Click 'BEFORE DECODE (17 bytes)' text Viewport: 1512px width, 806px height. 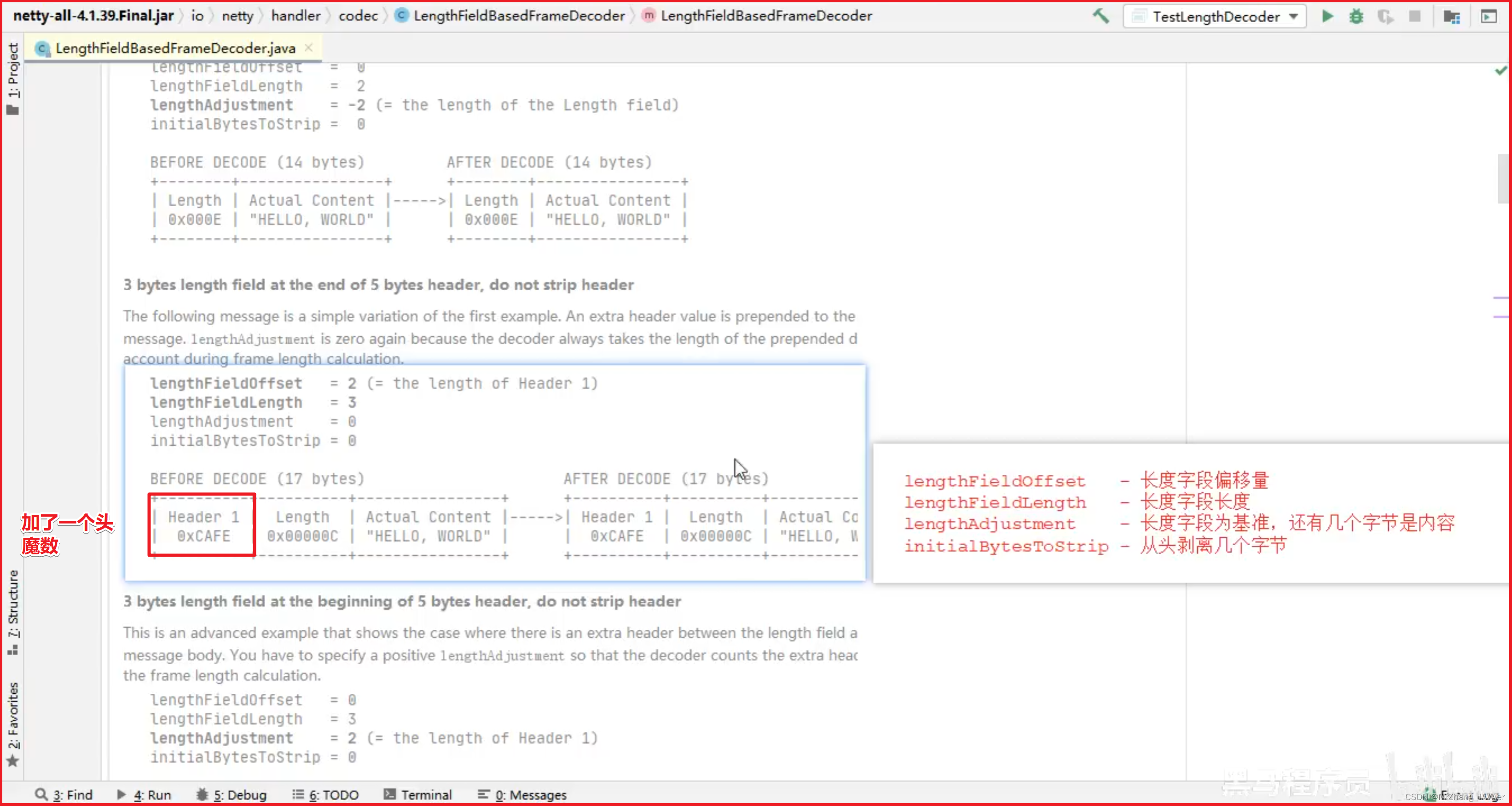pyautogui.click(x=257, y=478)
